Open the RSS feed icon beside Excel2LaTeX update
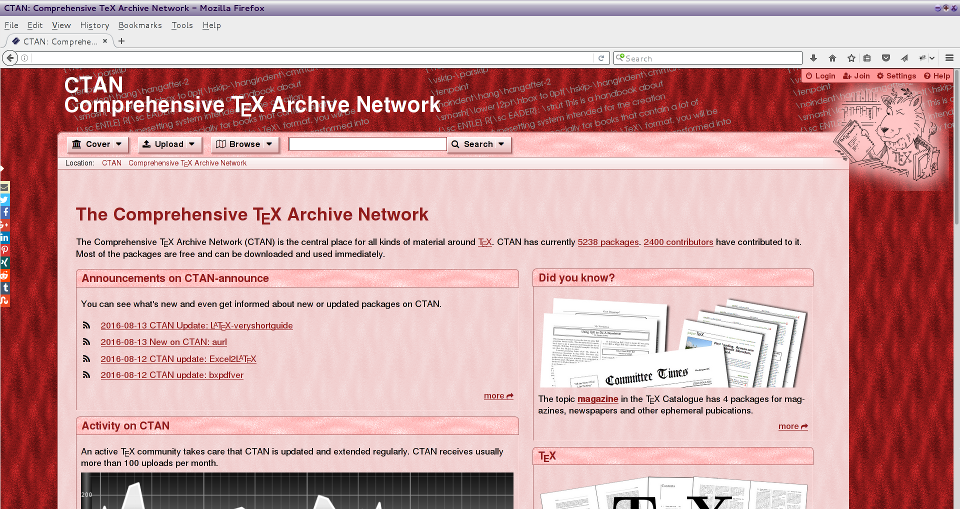This screenshot has height=509, width=960. tap(86, 358)
